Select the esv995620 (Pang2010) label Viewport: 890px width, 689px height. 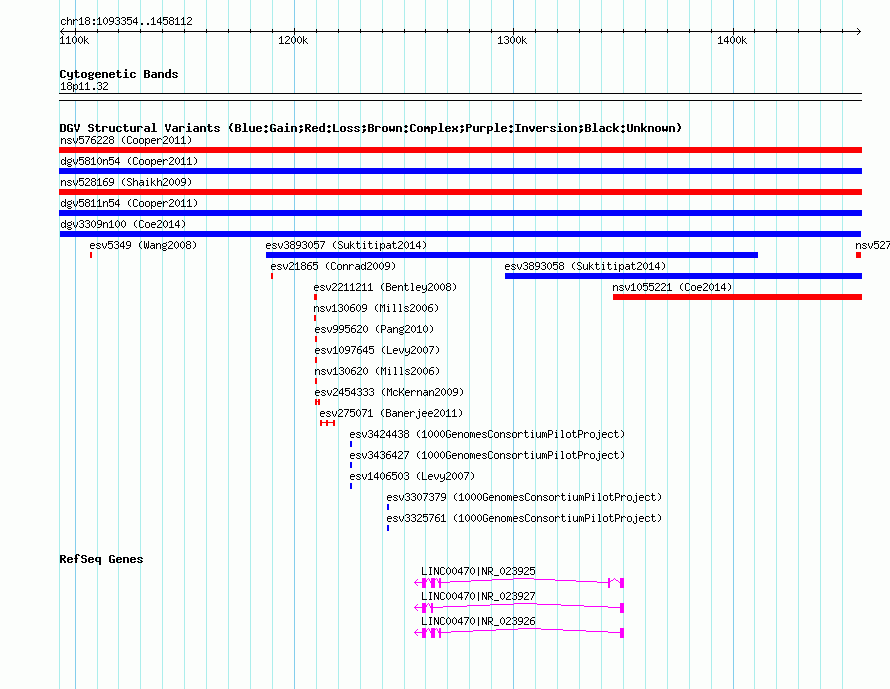tap(374, 329)
